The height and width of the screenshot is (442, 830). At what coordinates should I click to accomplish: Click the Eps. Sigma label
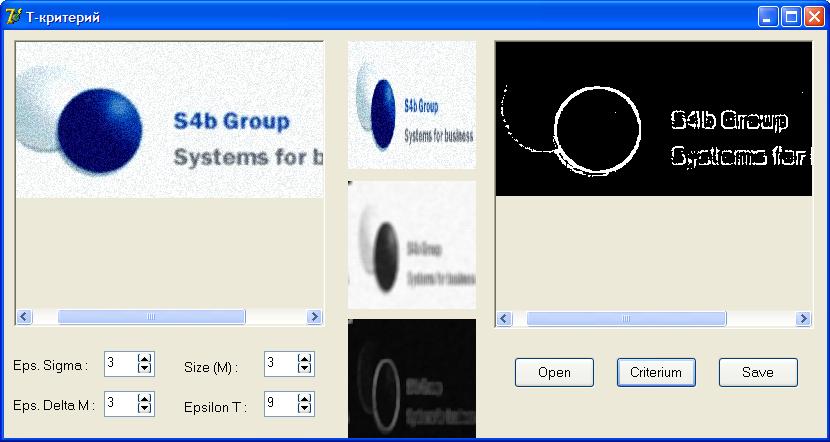point(50,365)
